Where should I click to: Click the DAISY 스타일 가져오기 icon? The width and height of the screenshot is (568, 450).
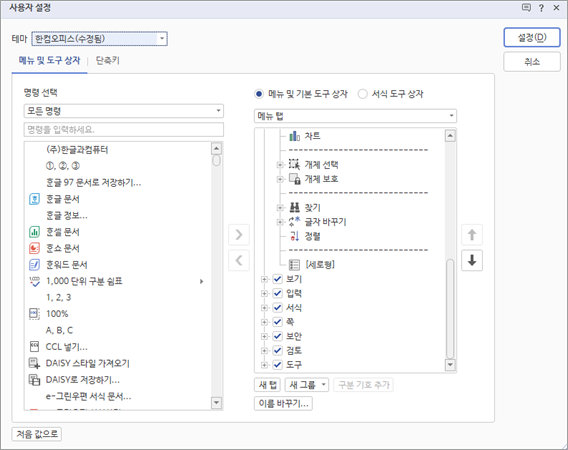pyautogui.click(x=34, y=363)
